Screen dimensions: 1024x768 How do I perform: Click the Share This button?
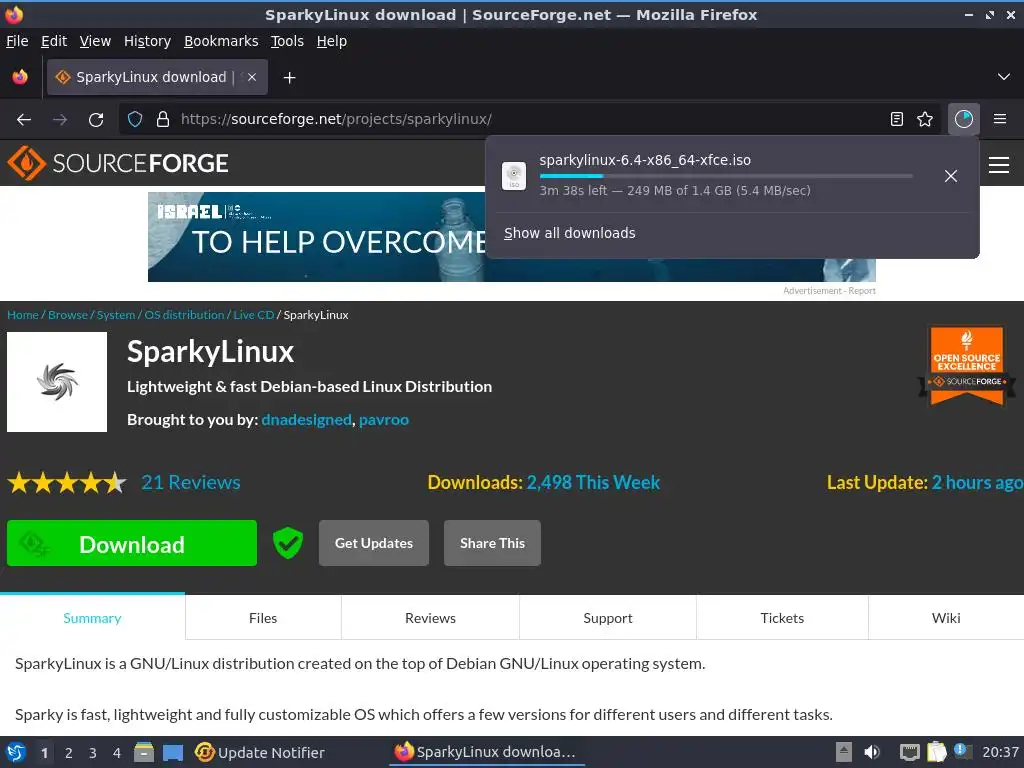pyautogui.click(x=492, y=543)
